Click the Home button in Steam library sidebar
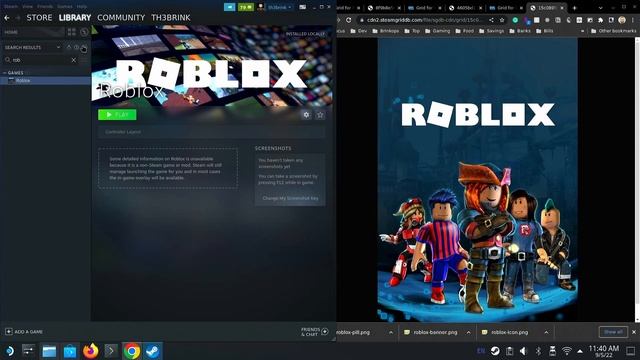 [x=33, y=32]
